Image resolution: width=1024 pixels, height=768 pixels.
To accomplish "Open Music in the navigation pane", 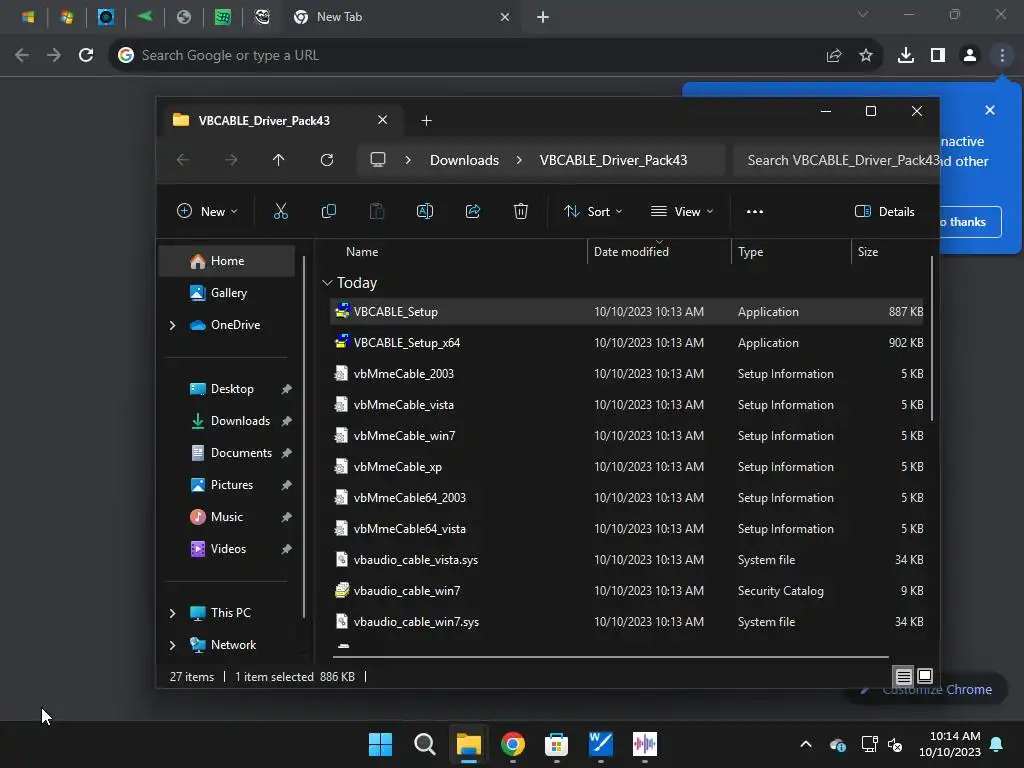I will [x=227, y=517].
